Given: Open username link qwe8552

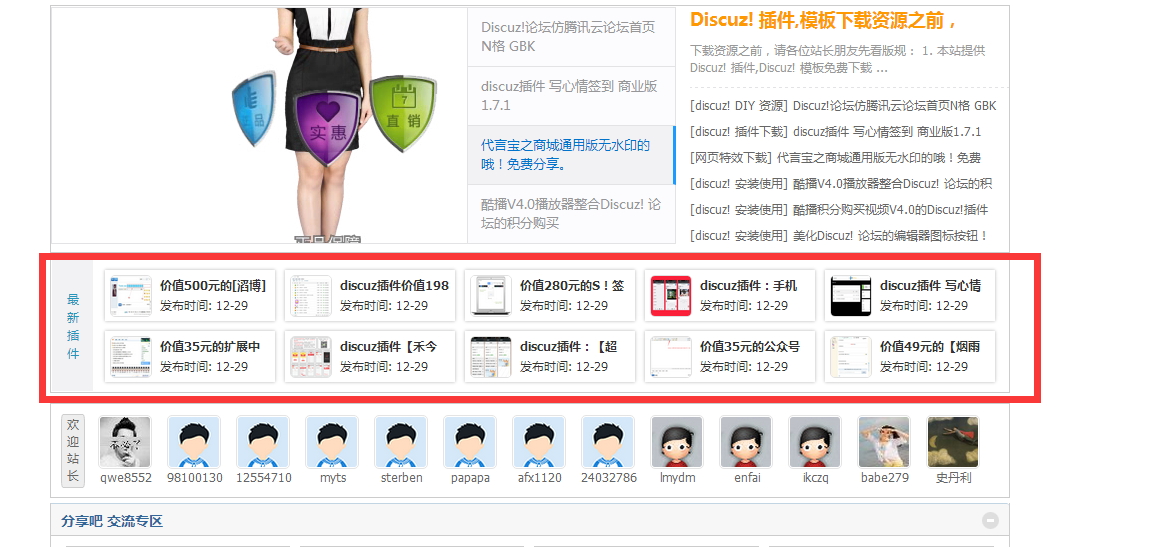Looking at the screenshot, I should (125, 477).
